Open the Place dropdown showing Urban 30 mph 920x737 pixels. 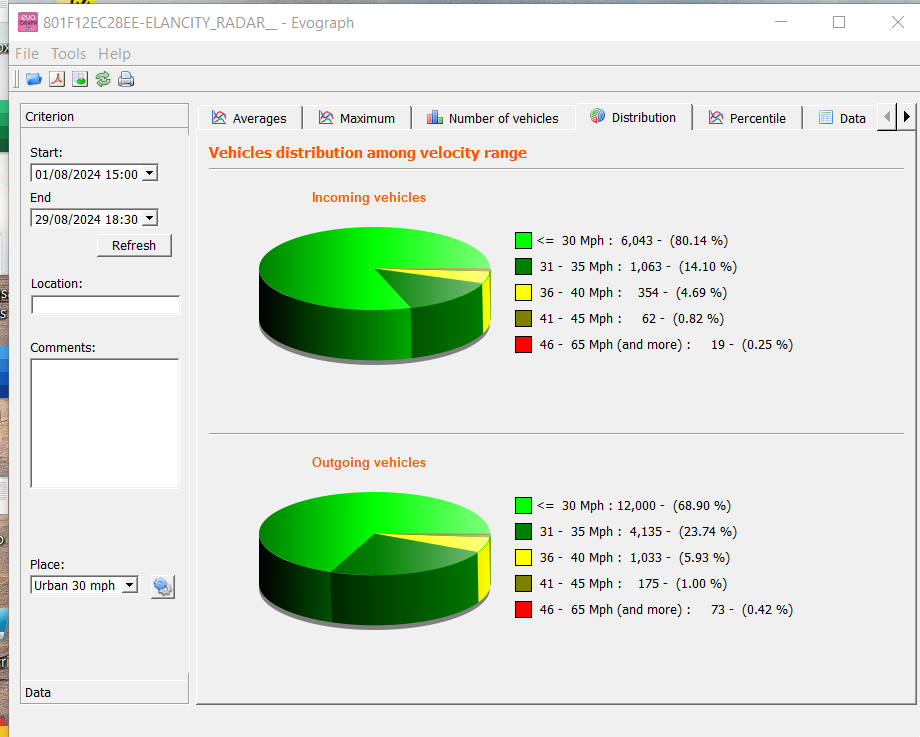tap(130, 585)
